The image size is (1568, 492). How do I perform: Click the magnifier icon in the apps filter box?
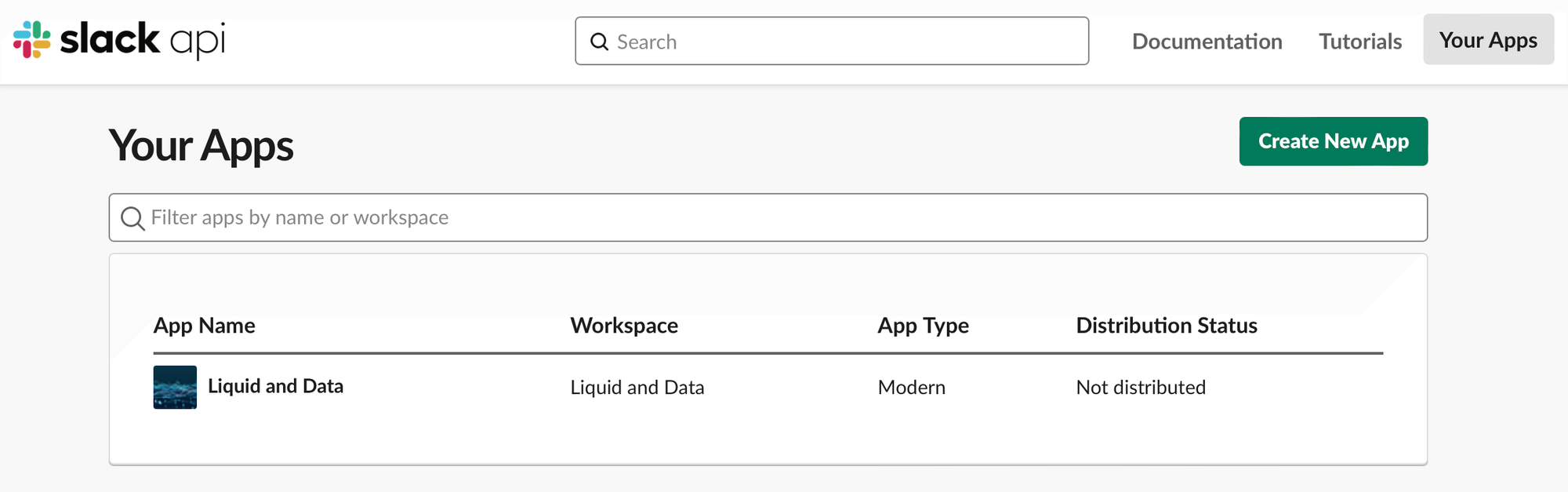132,218
